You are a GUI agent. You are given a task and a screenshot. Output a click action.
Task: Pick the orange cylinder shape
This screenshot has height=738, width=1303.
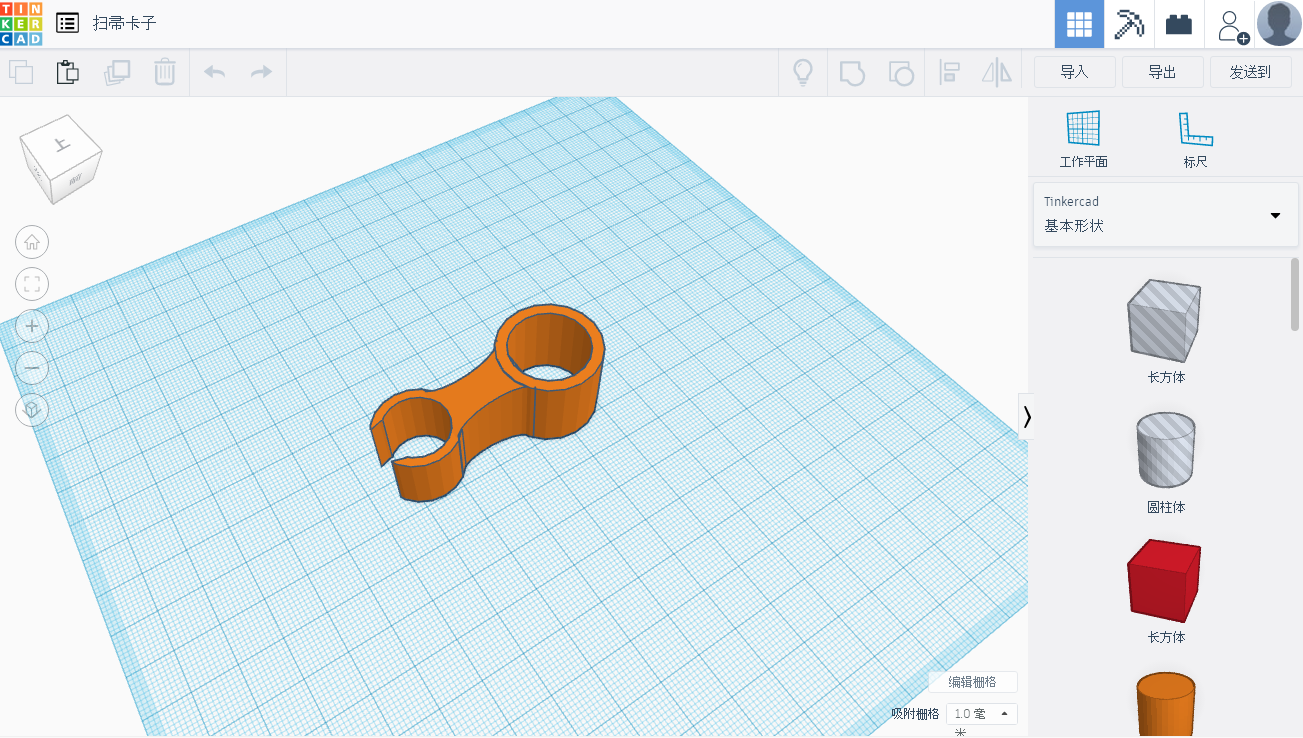[1165, 704]
